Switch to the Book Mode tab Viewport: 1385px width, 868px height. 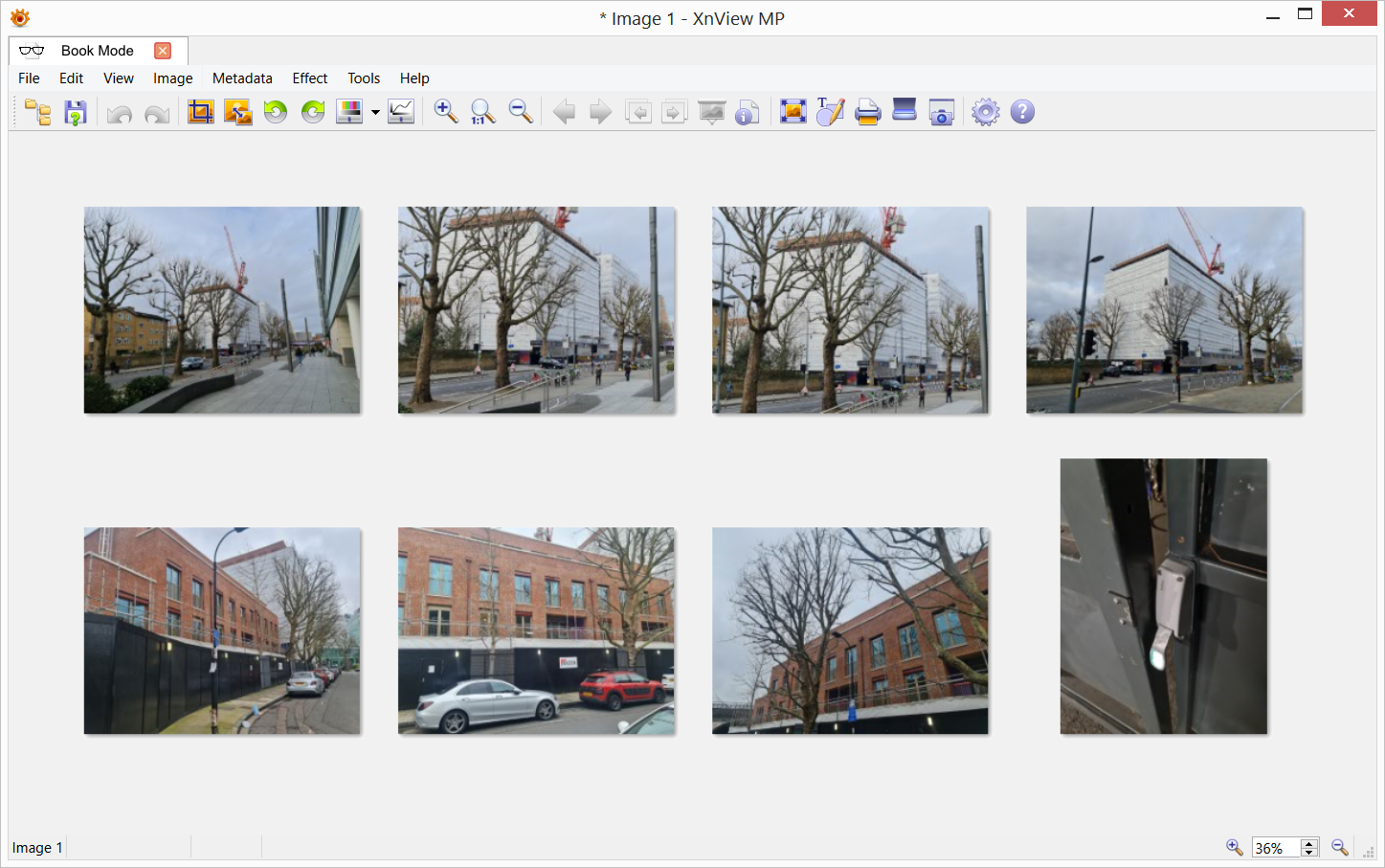(97, 51)
